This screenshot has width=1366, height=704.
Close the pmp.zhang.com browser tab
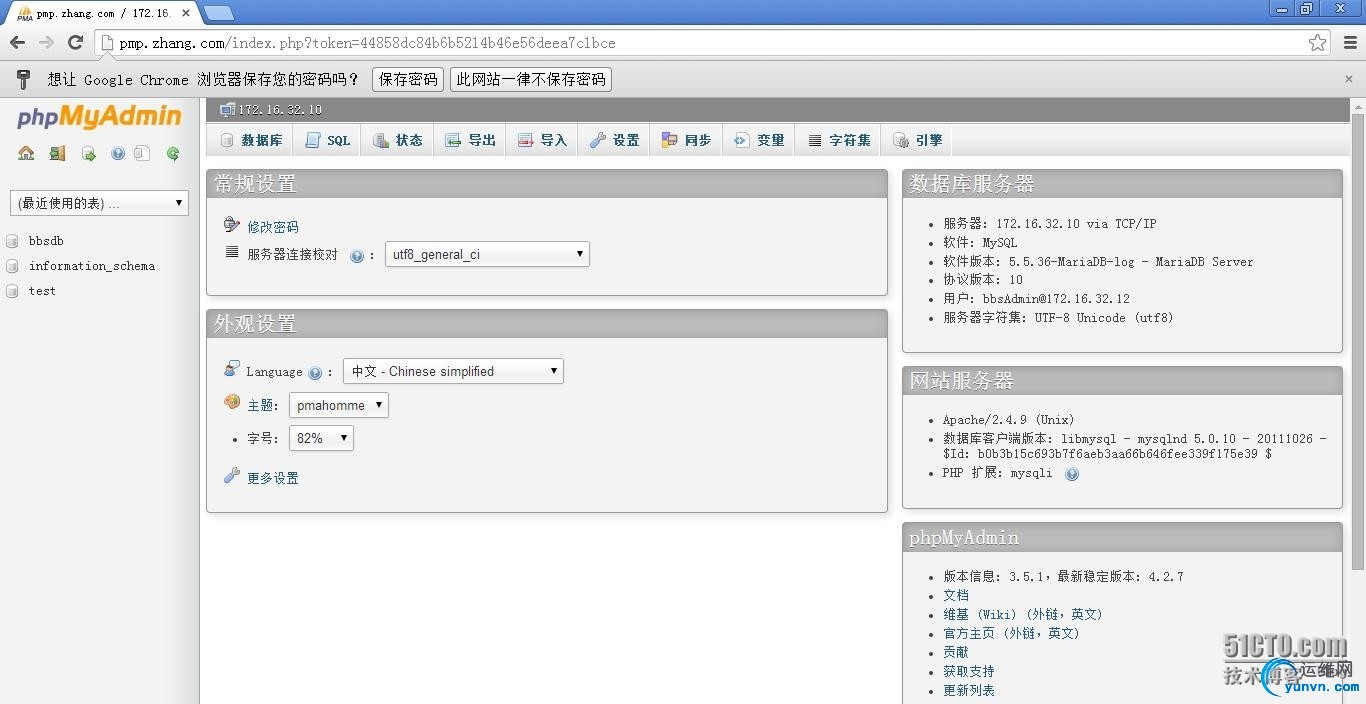click(x=186, y=13)
